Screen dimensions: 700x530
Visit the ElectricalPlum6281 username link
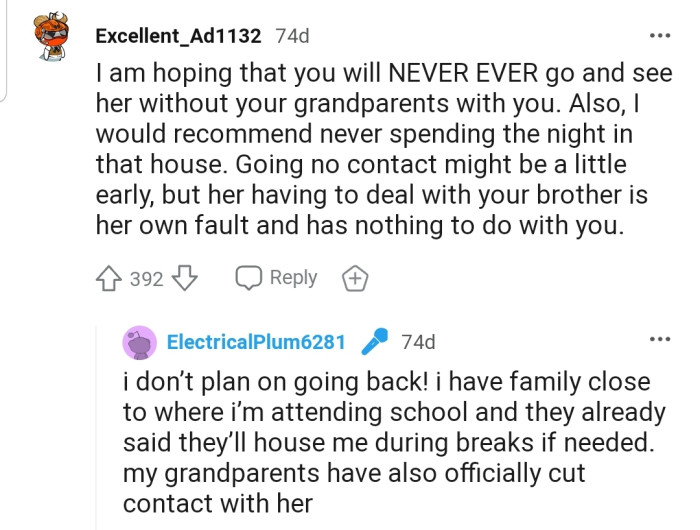pyautogui.click(x=256, y=342)
